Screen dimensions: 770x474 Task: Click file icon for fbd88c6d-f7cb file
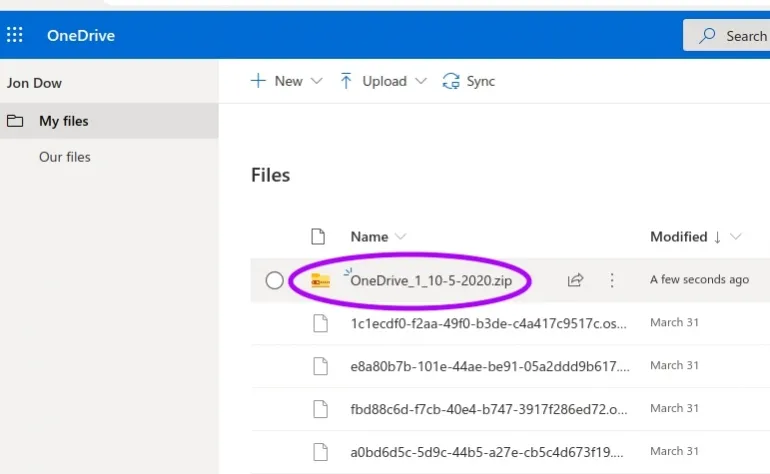321,409
